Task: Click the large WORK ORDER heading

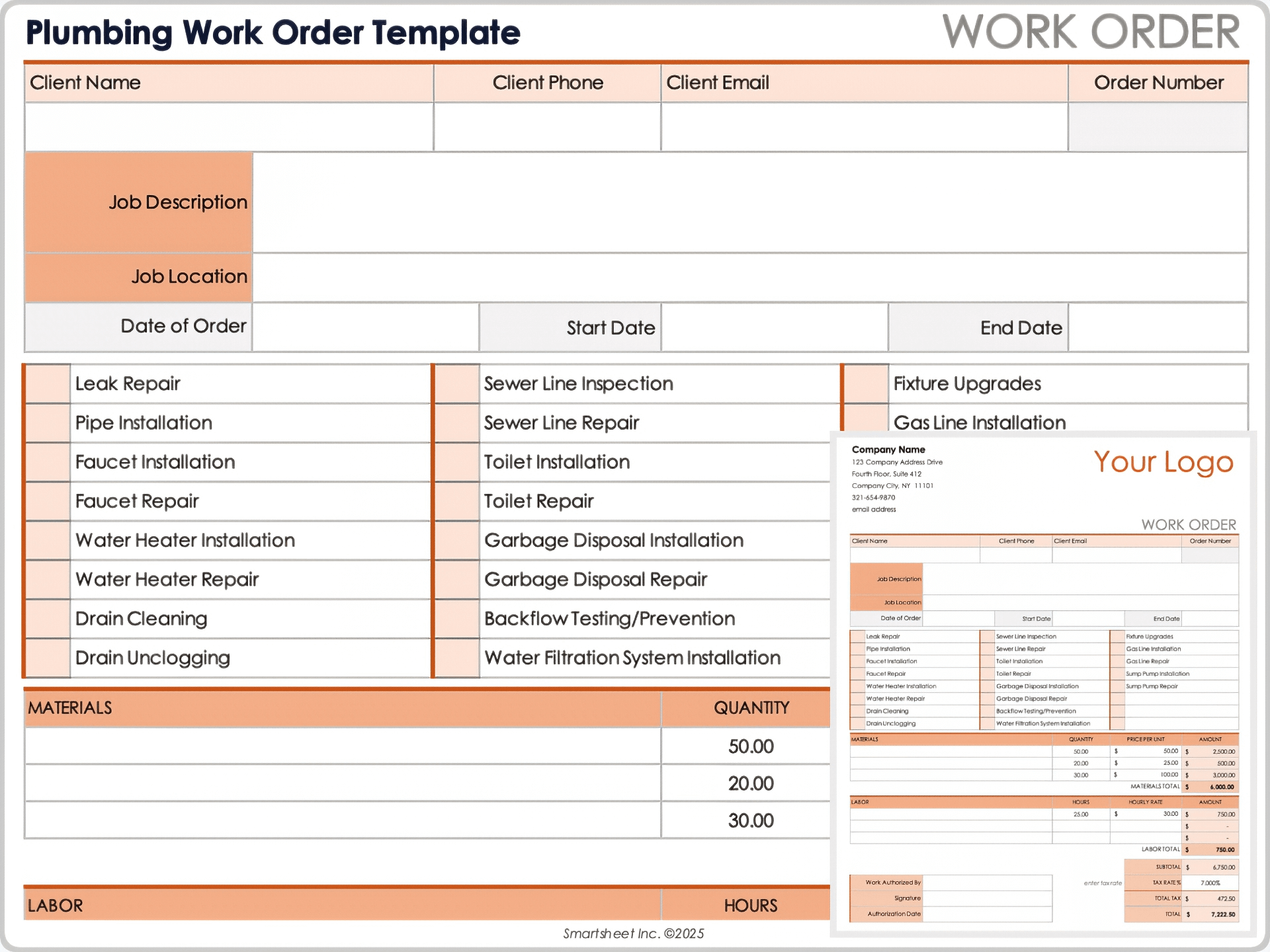Action: coord(1091,31)
